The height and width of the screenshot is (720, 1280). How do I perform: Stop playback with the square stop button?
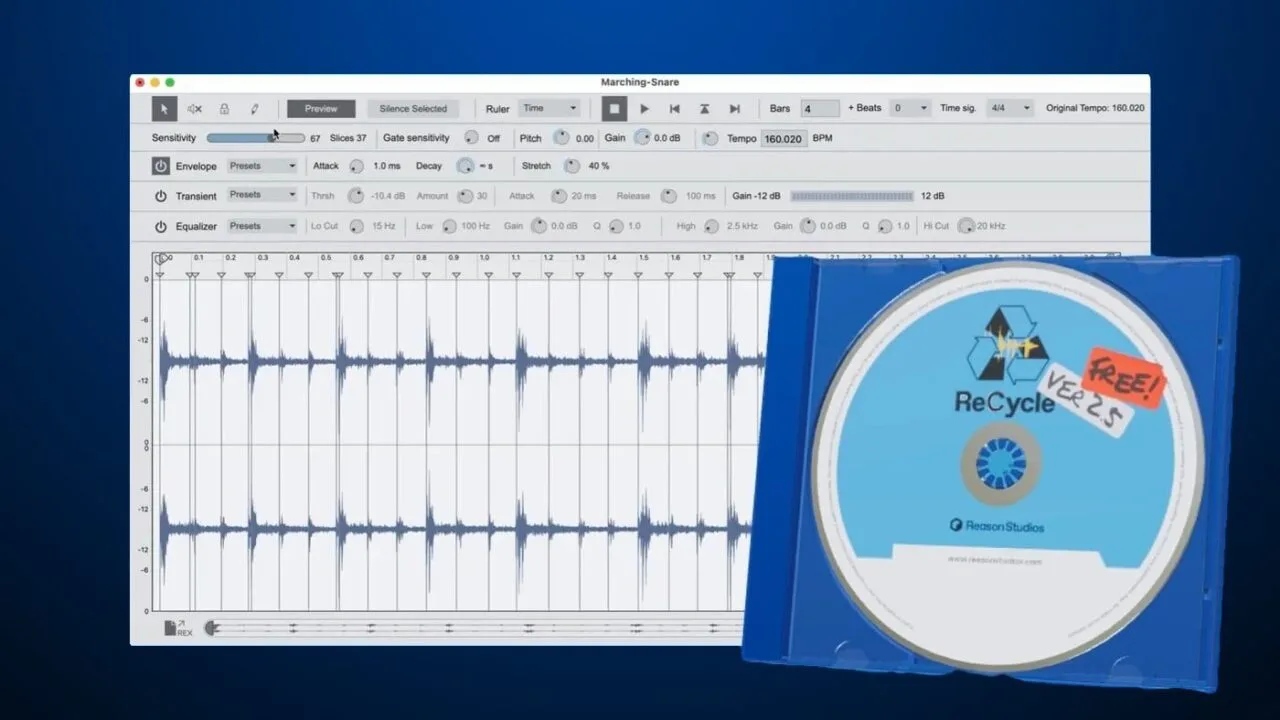tap(615, 108)
